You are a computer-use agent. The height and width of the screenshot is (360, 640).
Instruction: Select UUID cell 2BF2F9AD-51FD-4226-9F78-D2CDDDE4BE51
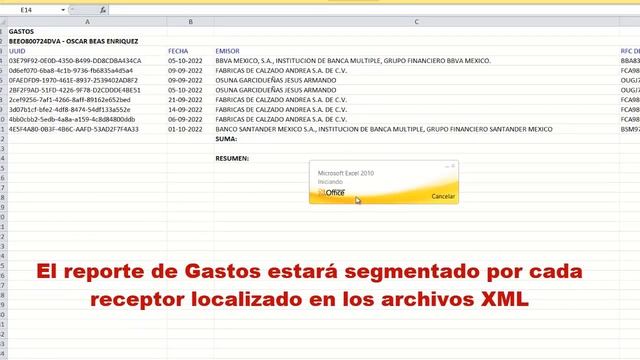point(87,90)
